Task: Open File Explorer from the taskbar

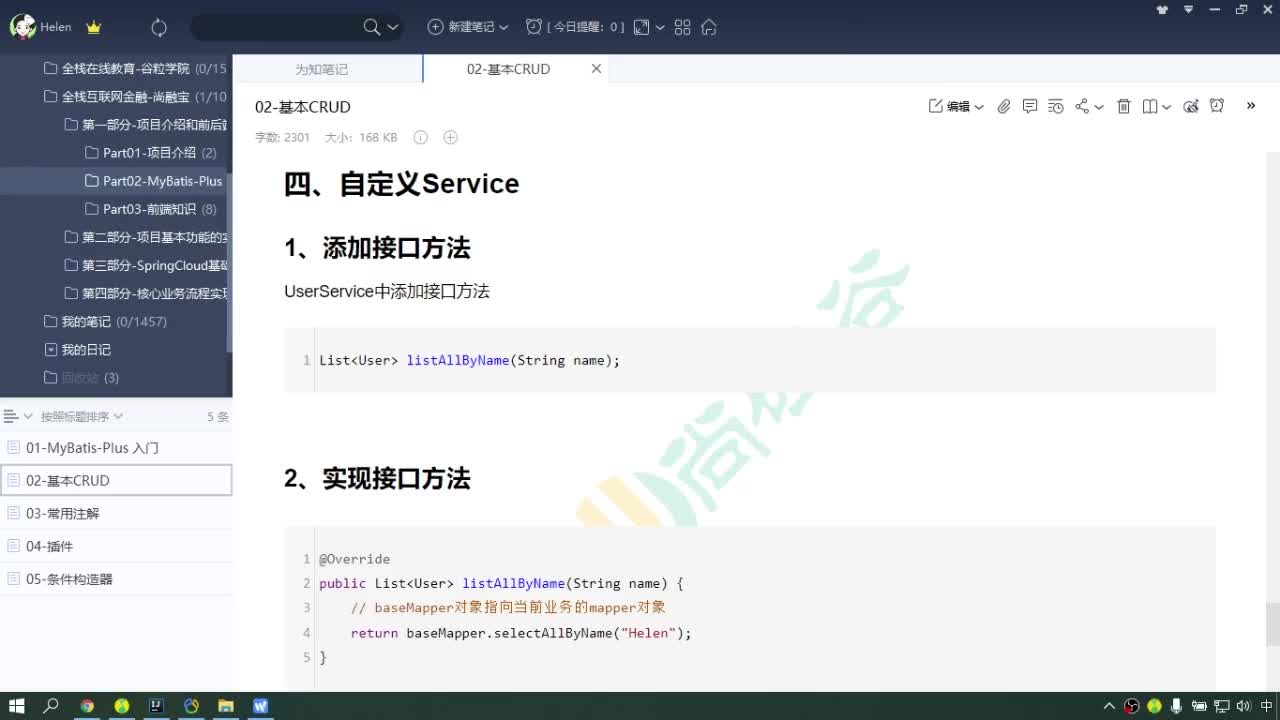Action: click(226, 706)
